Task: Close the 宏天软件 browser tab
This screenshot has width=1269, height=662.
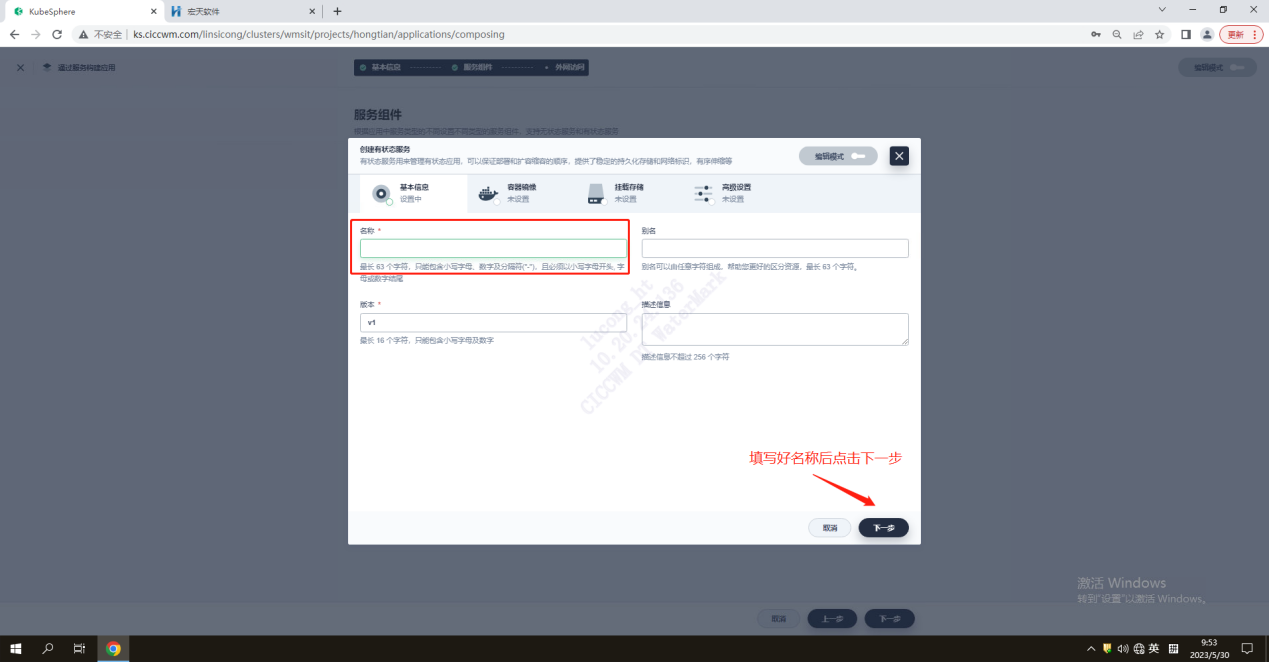Action: 311,11
